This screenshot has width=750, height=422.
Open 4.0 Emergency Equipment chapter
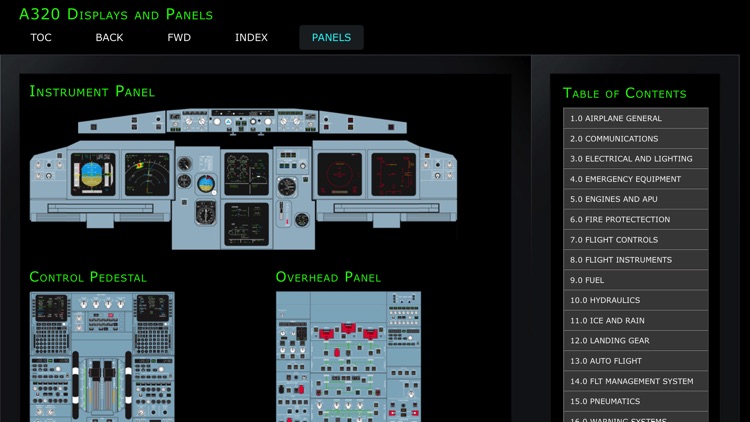(x=636, y=179)
